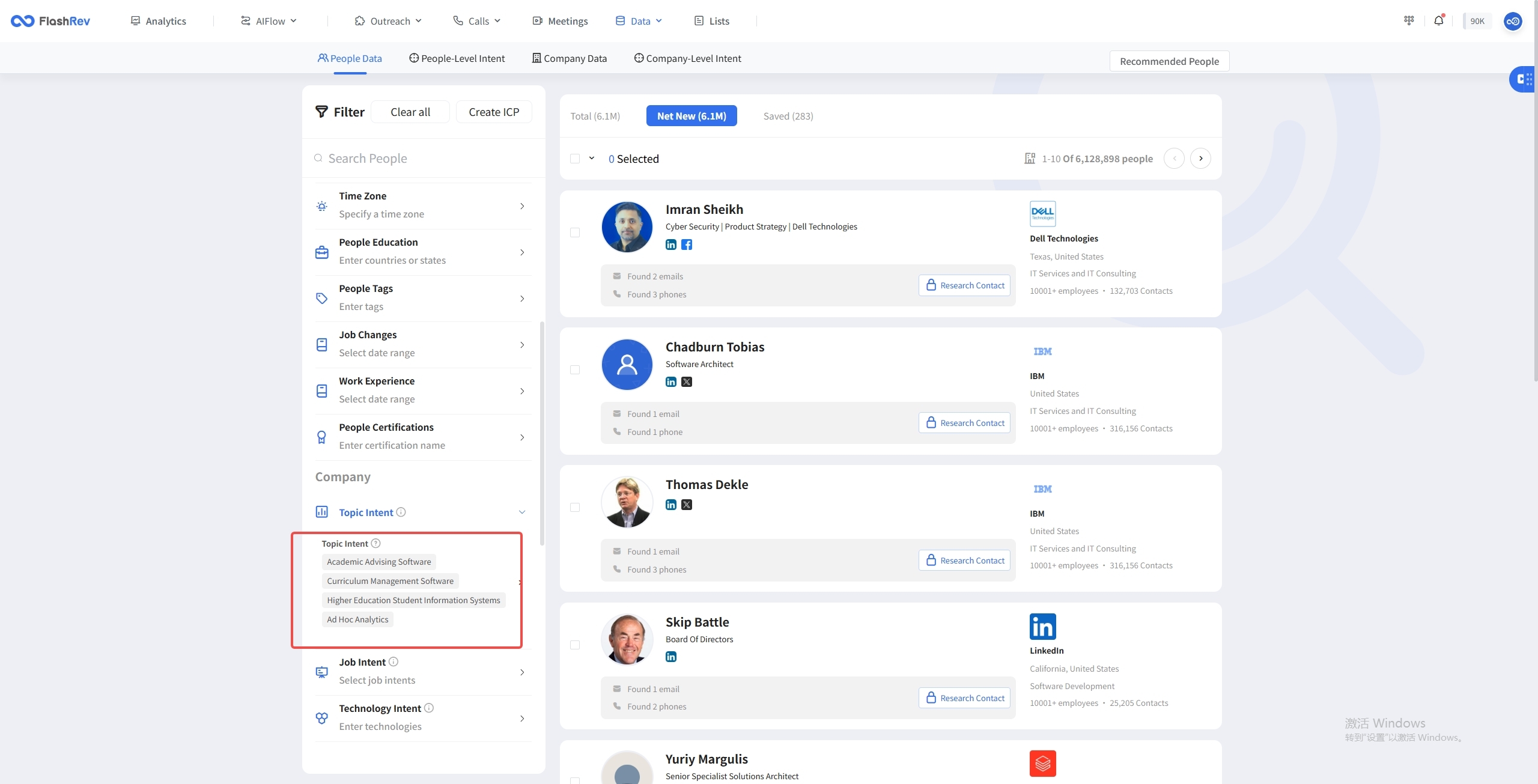
Task: Show the Saved (283) tab
Action: (x=788, y=116)
